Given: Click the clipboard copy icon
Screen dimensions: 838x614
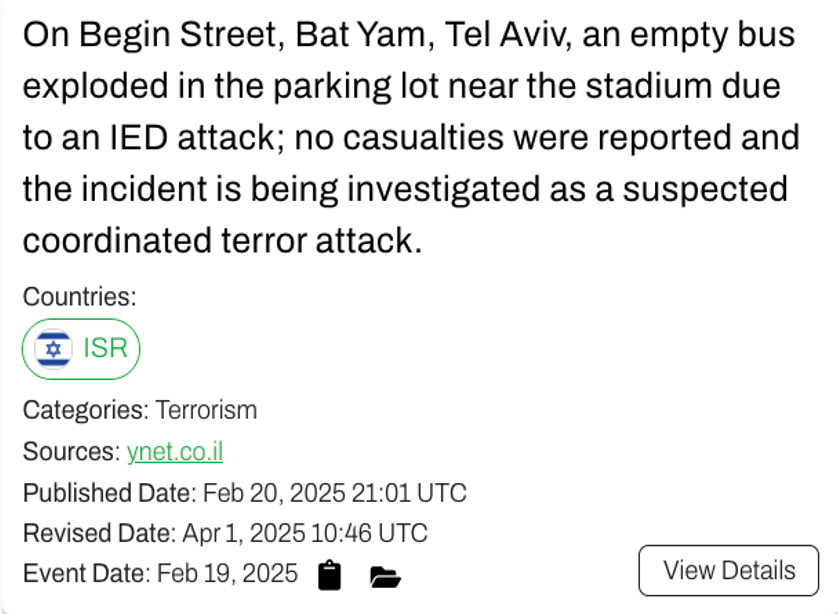Looking at the screenshot, I should click(329, 575).
